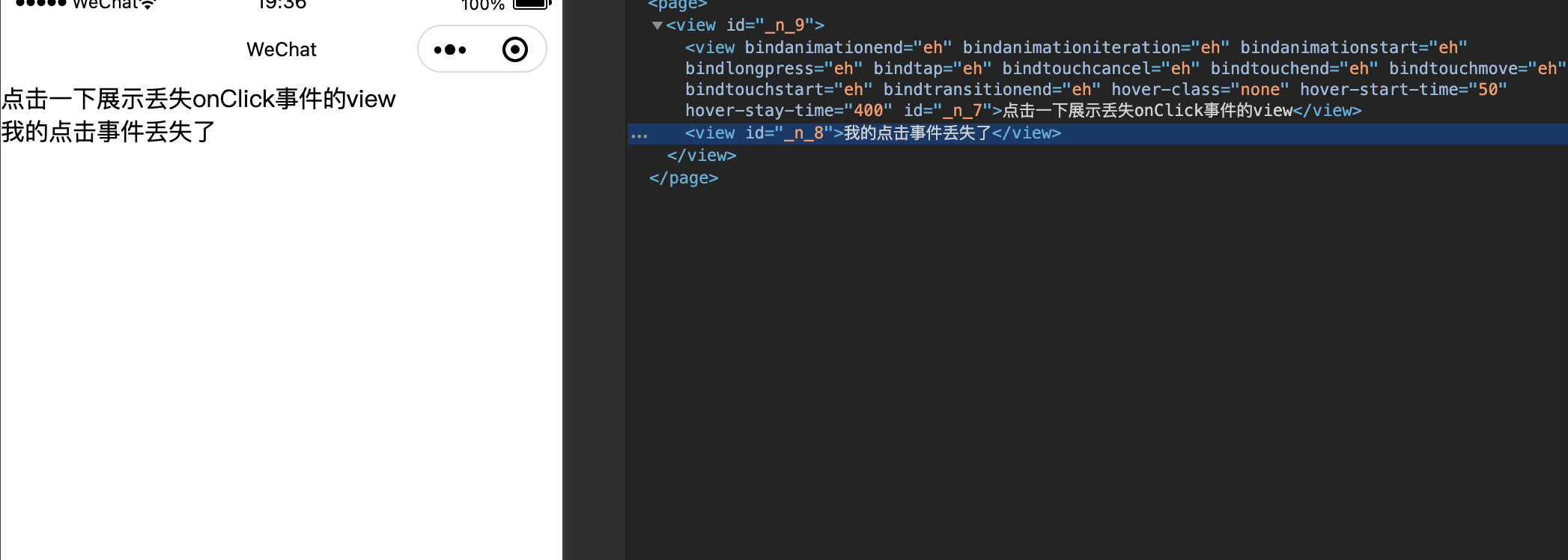Select the view id="_n_9" opening tag

coord(745,25)
